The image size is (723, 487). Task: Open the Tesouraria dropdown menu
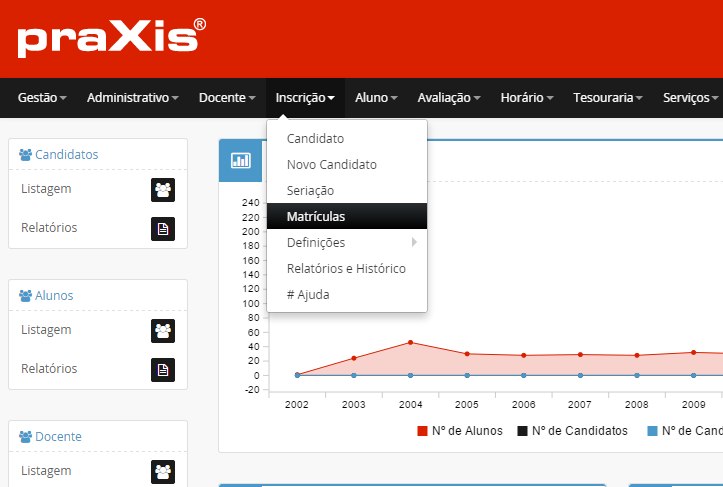point(608,98)
